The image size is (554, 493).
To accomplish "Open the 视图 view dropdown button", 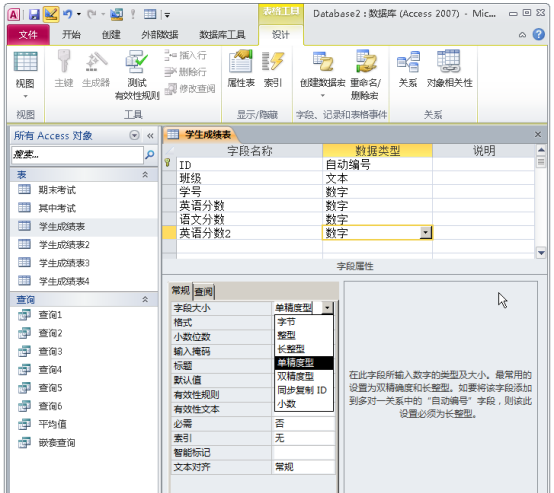I will [x=25, y=75].
